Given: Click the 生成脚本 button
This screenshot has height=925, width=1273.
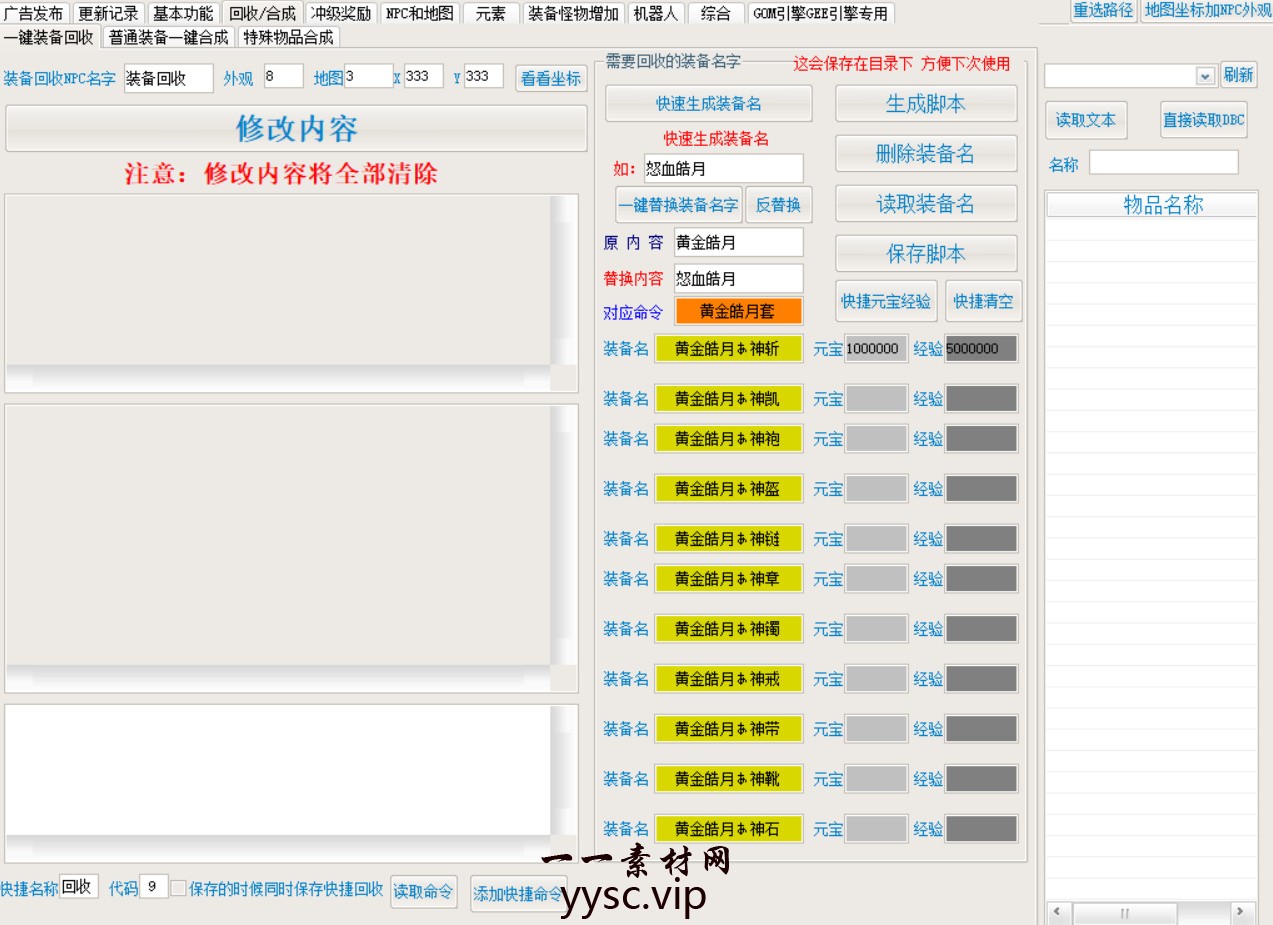Looking at the screenshot, I should pyautogui.click(x=926, y=103).
